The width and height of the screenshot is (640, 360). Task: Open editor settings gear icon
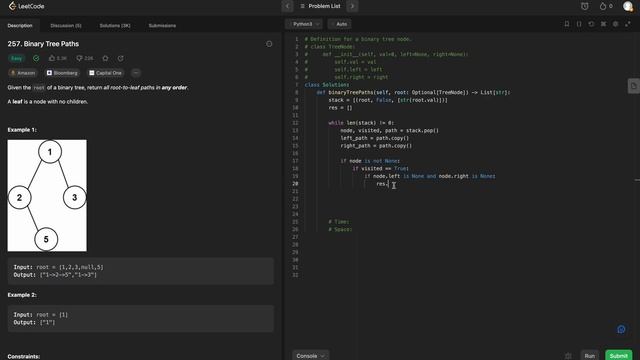[x=616, y=24]
